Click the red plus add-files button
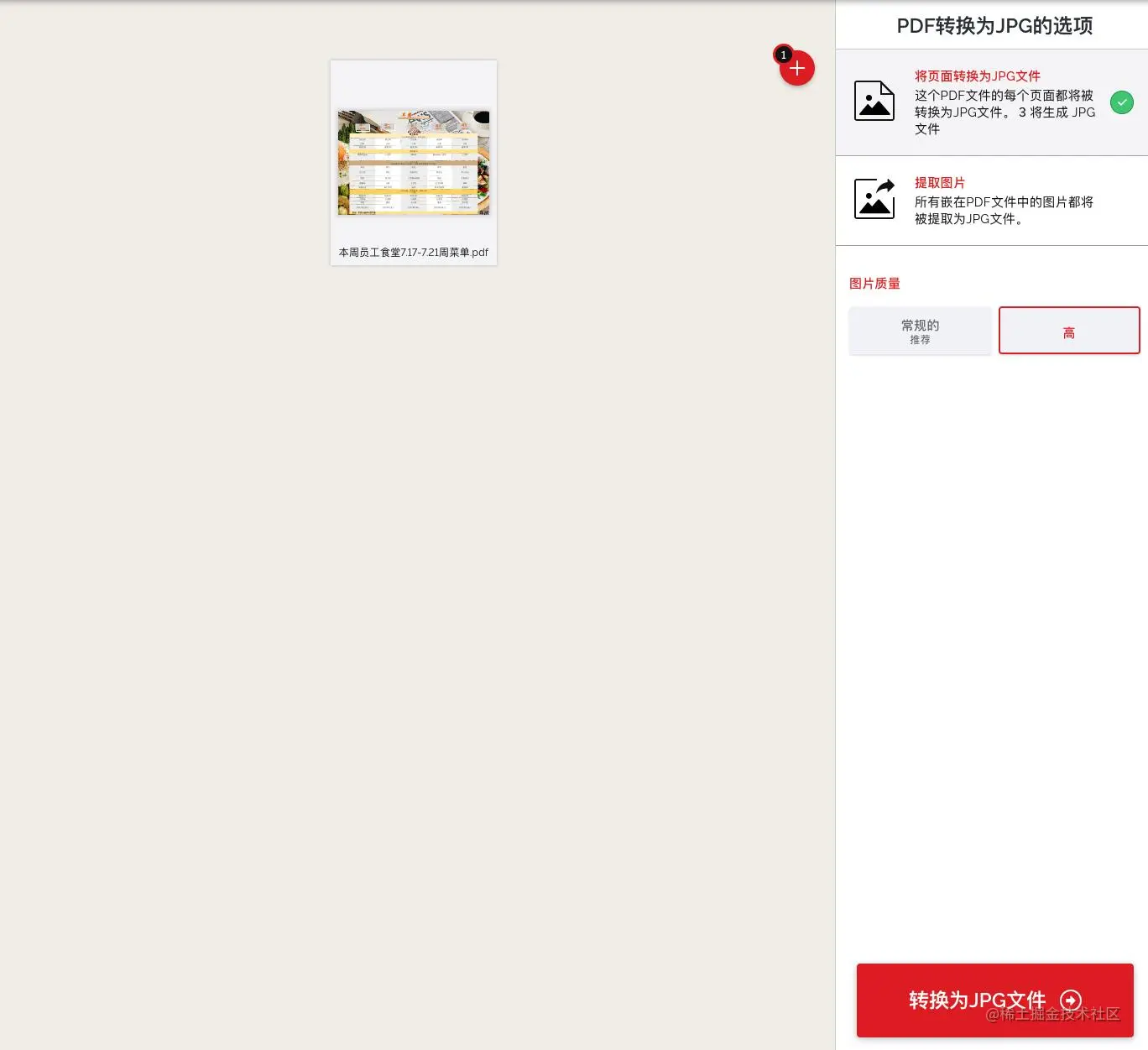Viewport: 1148px width, 1050px height. [x=797, y=69]
